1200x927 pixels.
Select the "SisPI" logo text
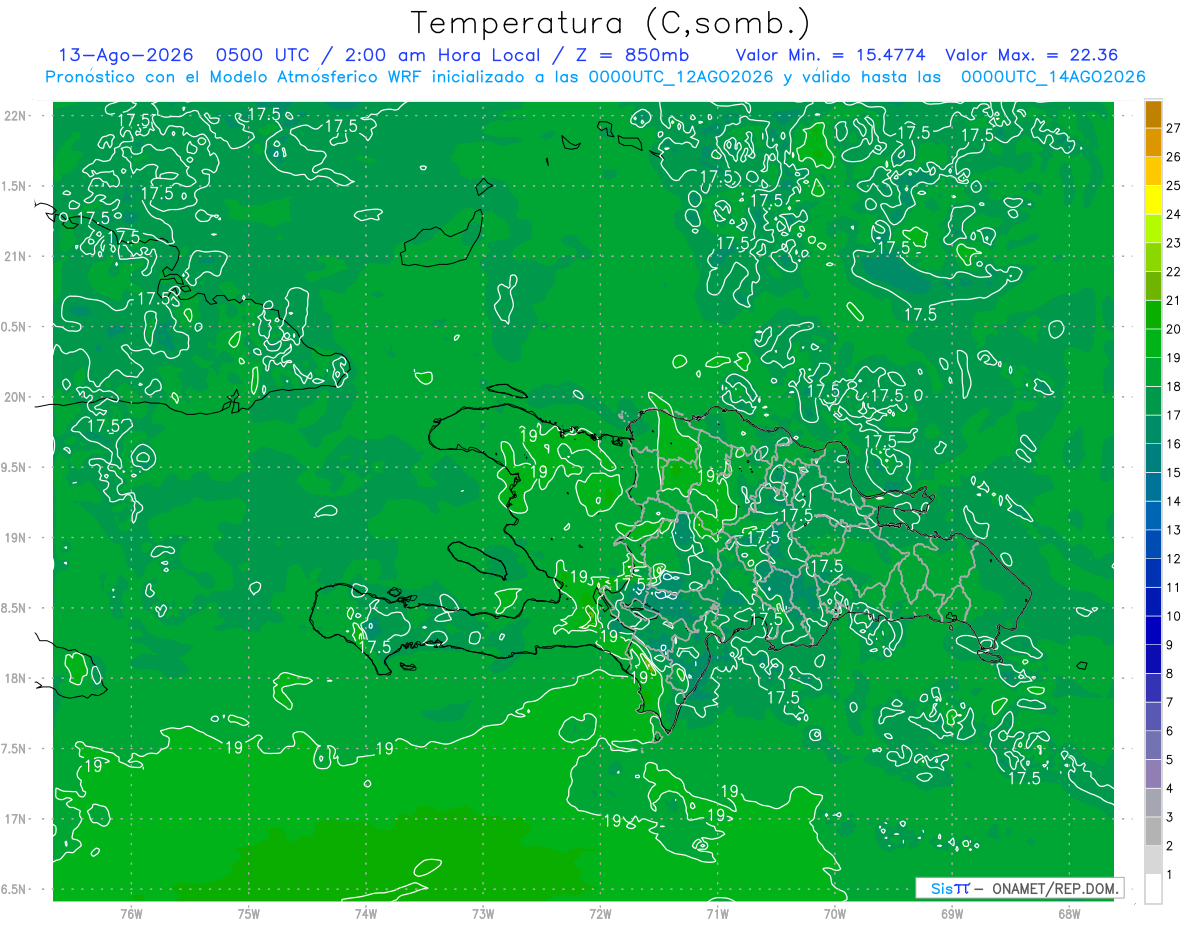[949, 888]
